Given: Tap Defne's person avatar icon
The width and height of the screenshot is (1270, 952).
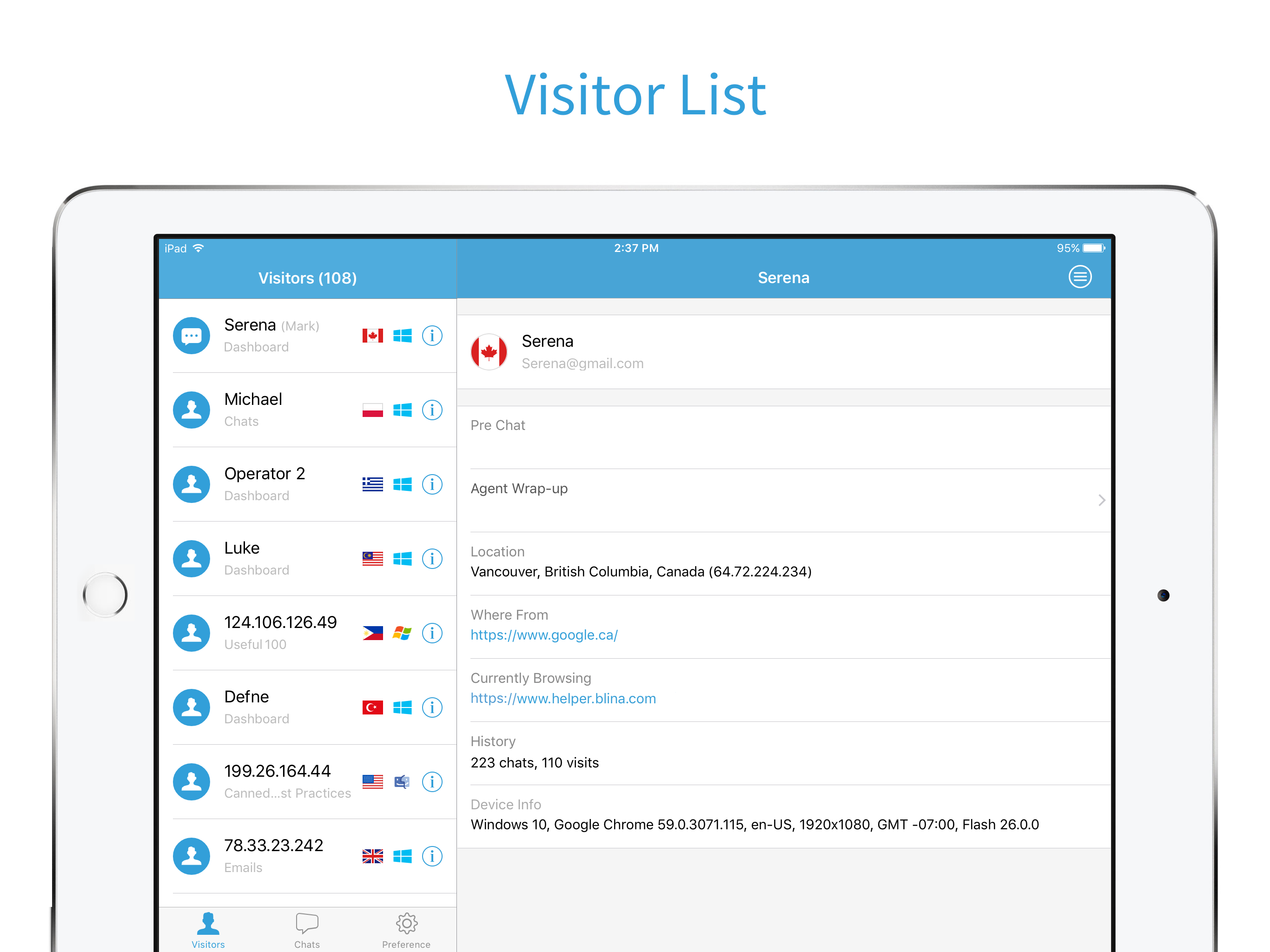Looking at the screenshot, I should [x=191, y=707].
